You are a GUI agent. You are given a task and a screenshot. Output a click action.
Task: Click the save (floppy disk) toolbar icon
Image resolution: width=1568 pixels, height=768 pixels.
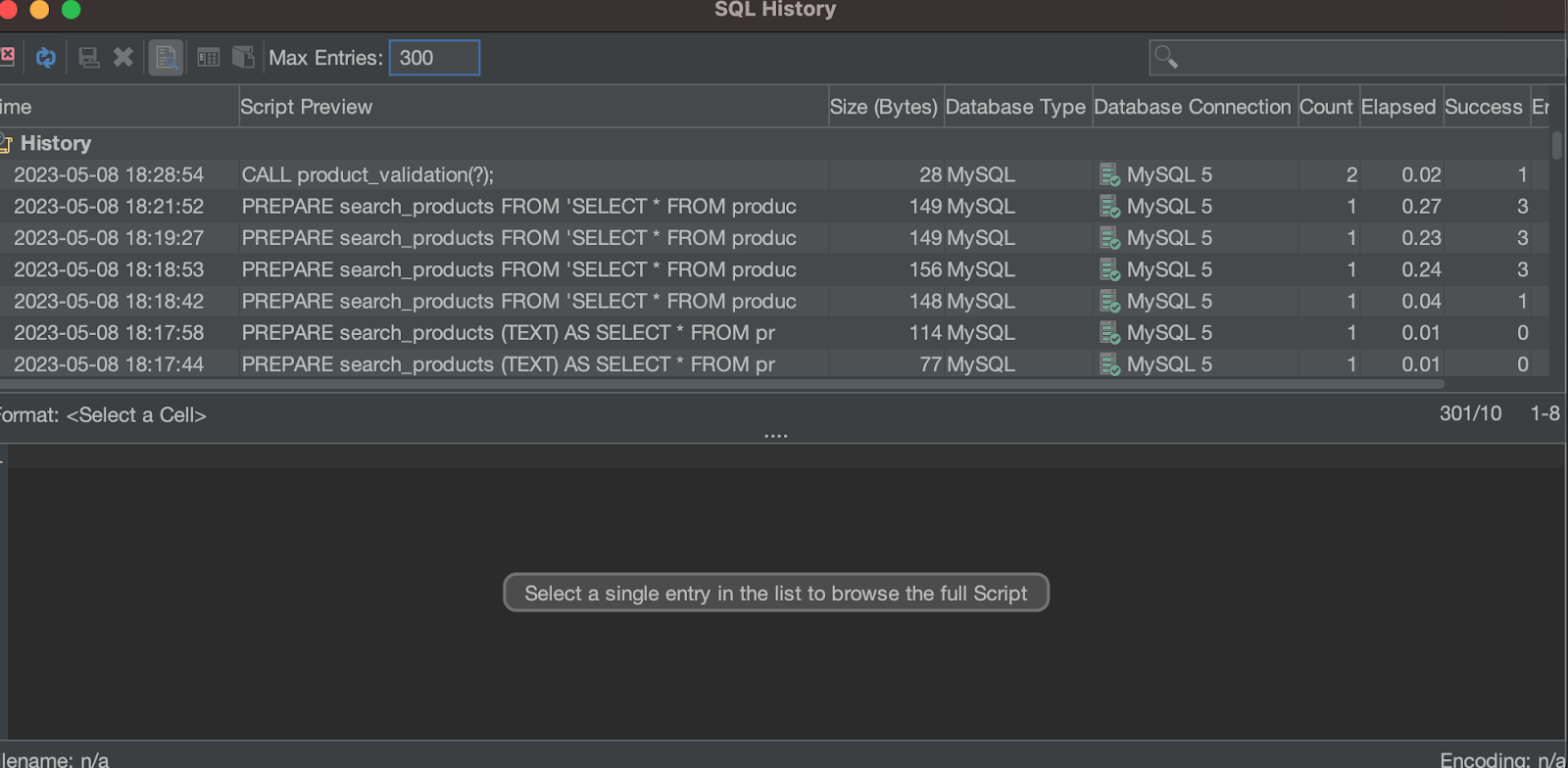tap(88, 58)
